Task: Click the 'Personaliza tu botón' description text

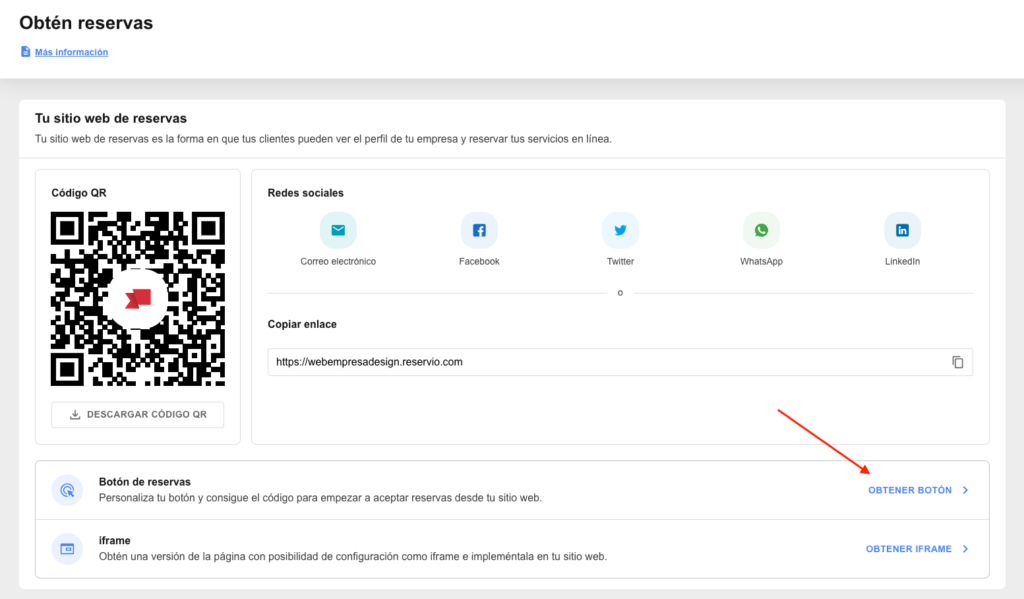Action: pyautogui.click(x=320, y=498)
